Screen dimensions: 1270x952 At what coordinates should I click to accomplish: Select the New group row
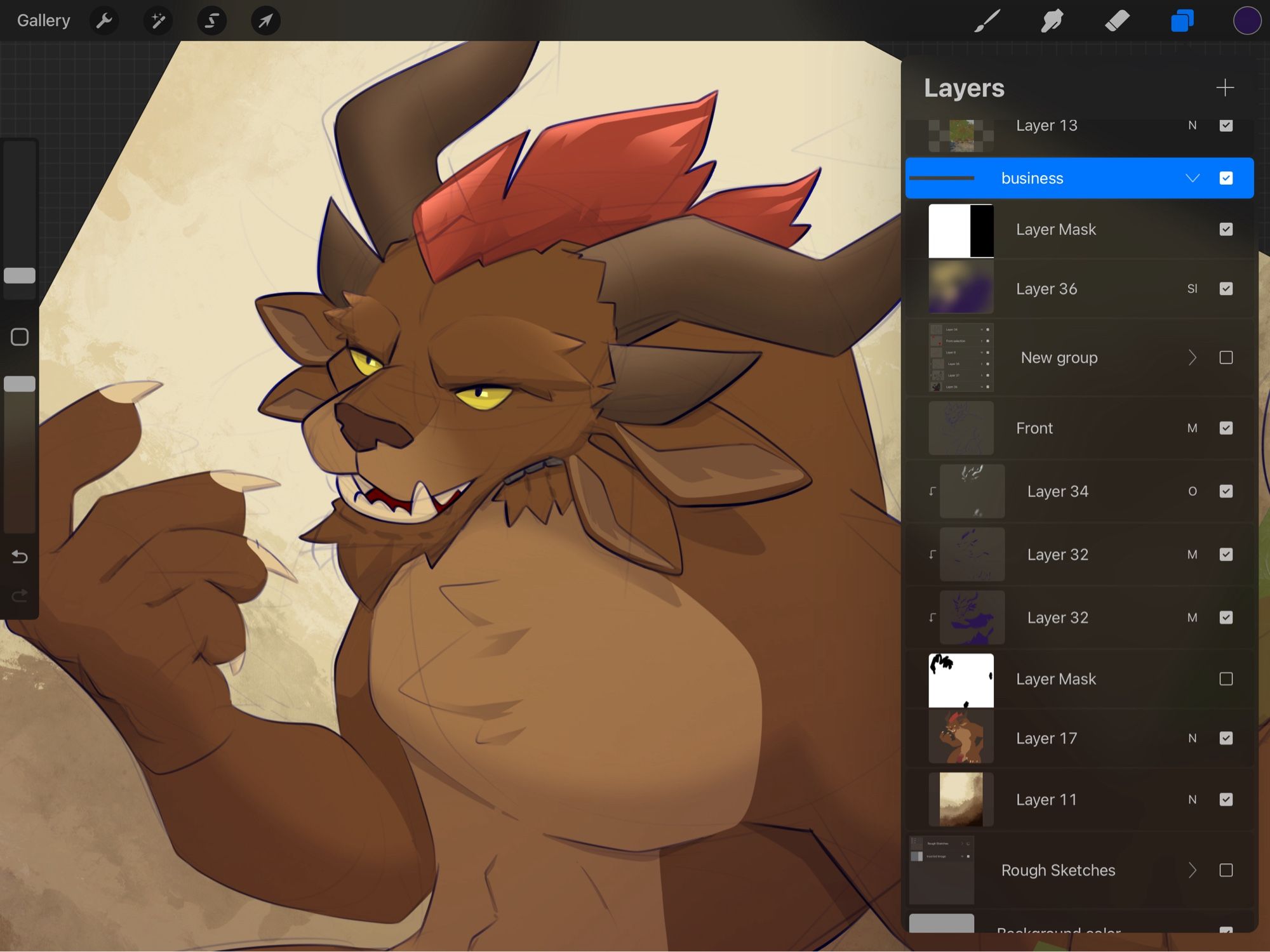click(1079, 358)
